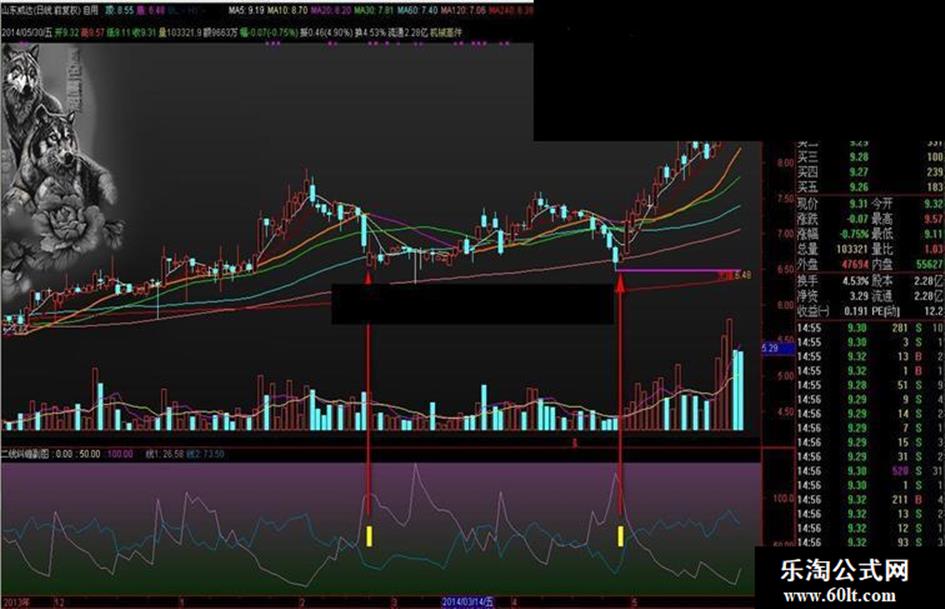The image size is (945, 609).
Task: Click the 买五 bid price 9.26
Action: (x=859, y=187)
